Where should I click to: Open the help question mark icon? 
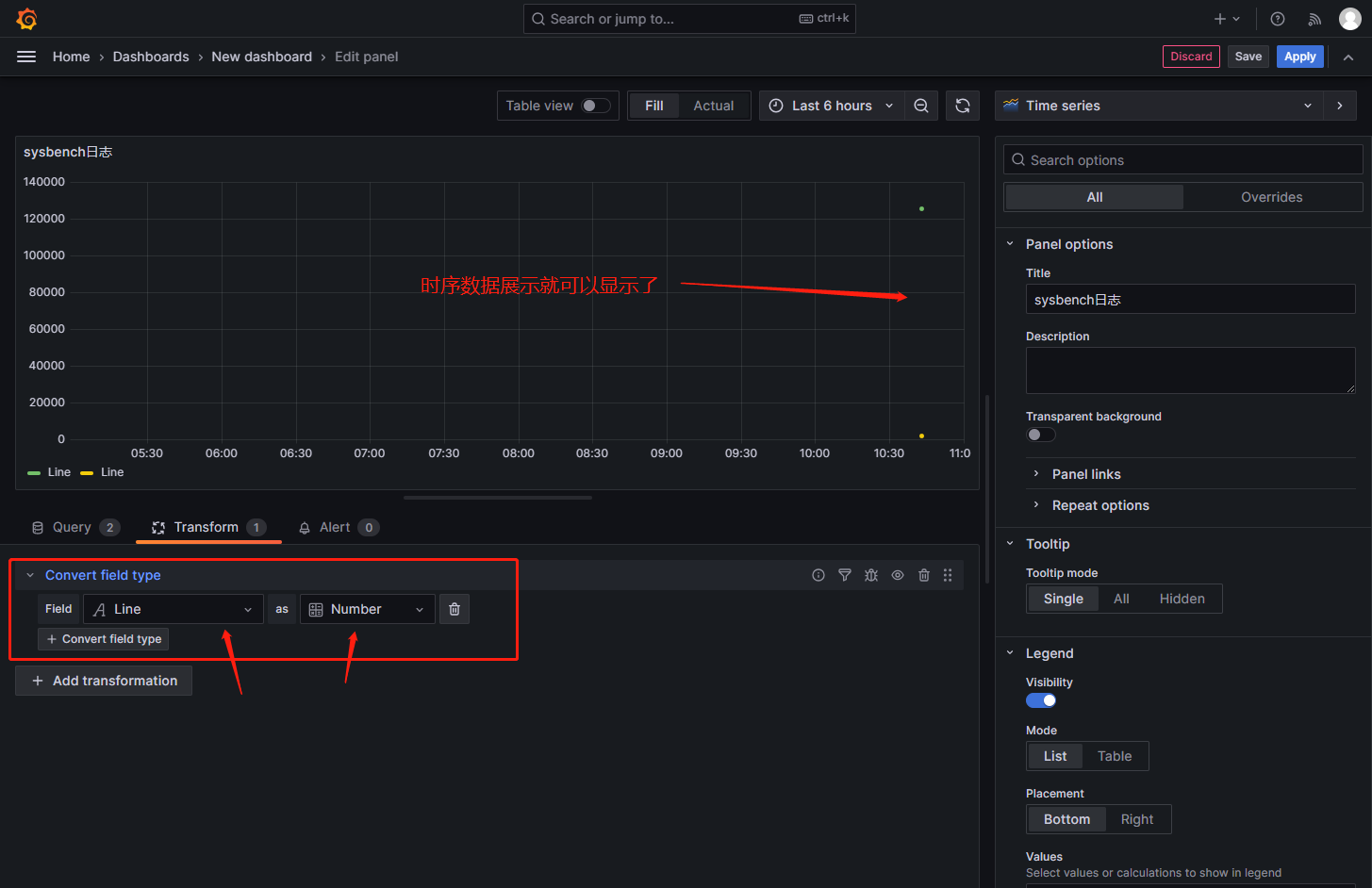point(1278,19)
